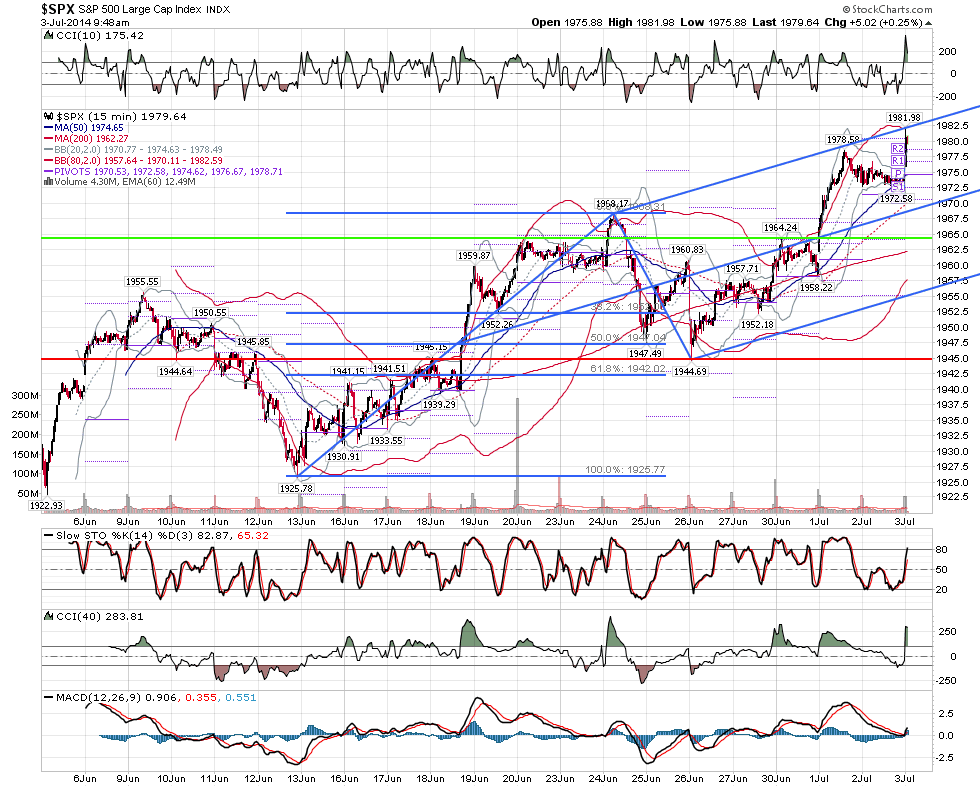Click the 1925.78 low price label

(x=296, y=489)
